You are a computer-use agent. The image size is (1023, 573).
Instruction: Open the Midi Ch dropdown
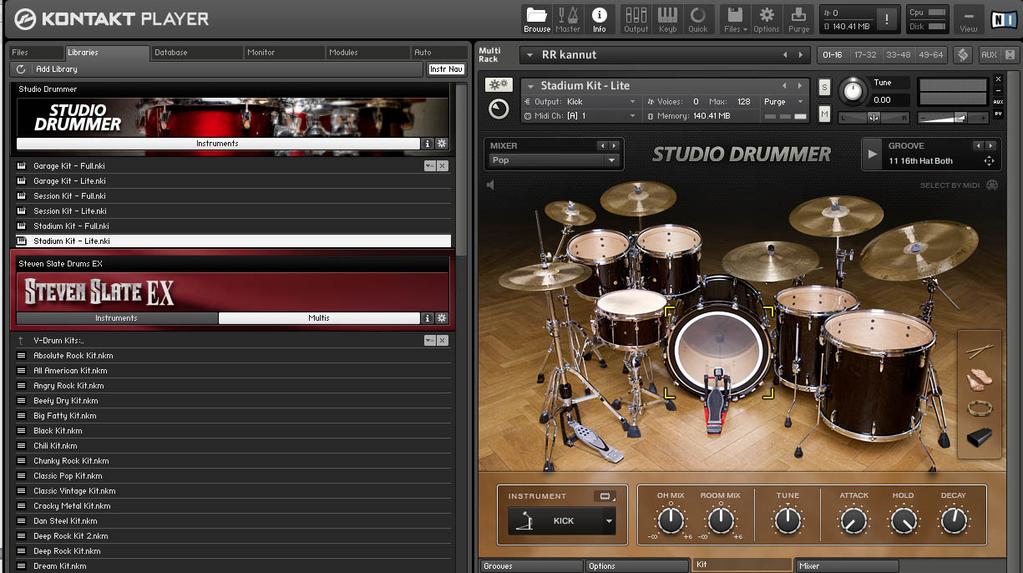coord(632,116)
